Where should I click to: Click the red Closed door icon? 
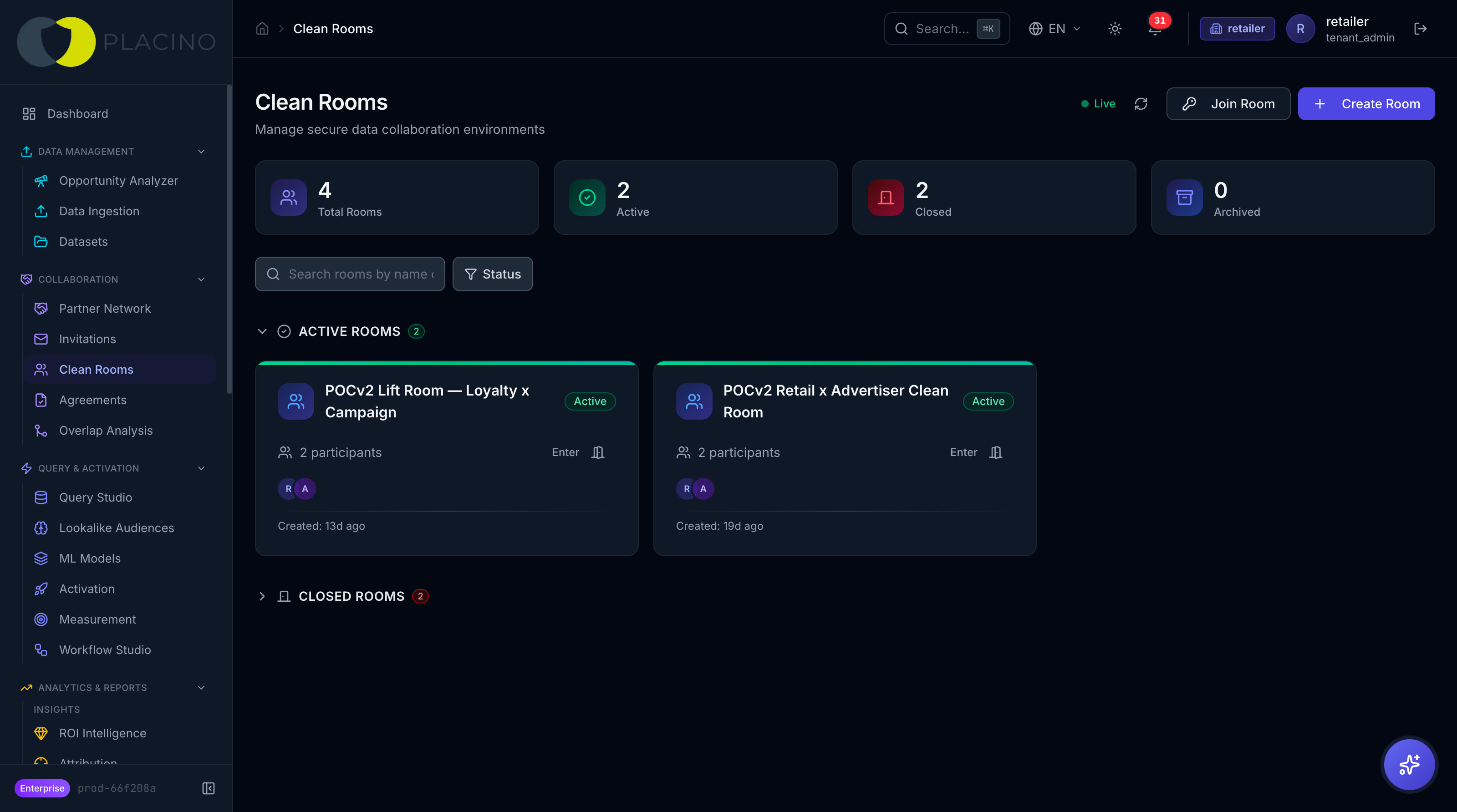pyautogui.click(x=886, y=198)
